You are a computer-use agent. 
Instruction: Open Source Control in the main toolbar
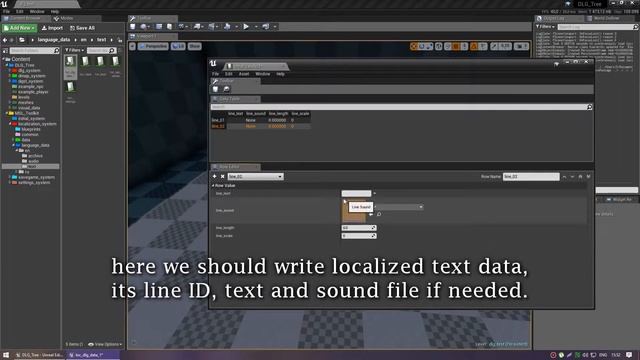143,27
